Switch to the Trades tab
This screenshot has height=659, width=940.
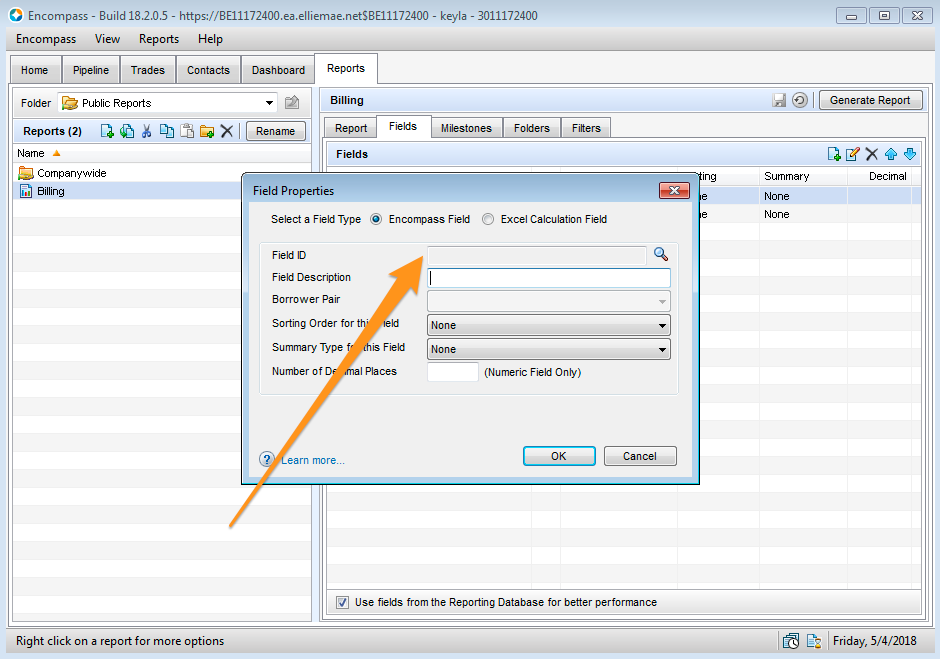[147, 70]
